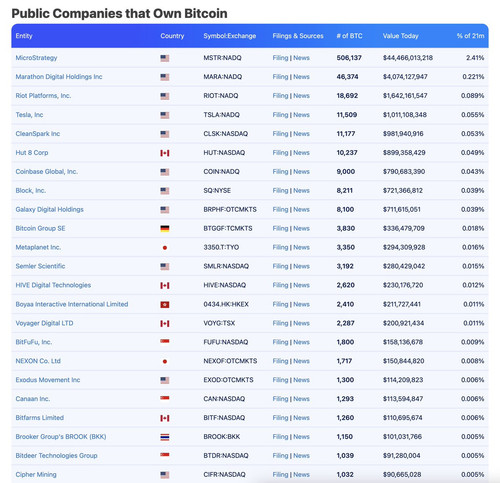Click the US flag in Coinbase Global row

click(x=165, y=172)
